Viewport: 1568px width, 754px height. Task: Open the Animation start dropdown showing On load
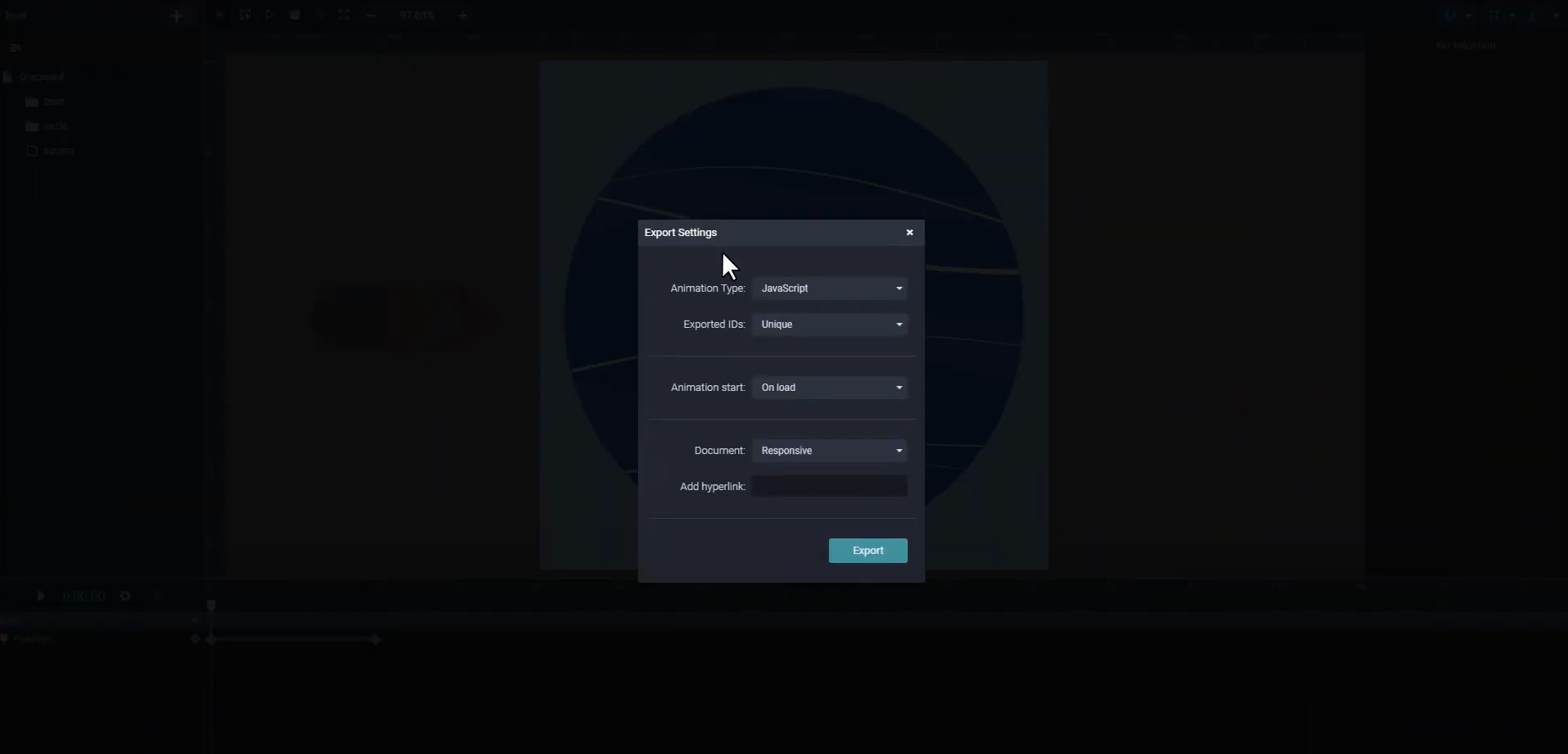click(829, 388)
